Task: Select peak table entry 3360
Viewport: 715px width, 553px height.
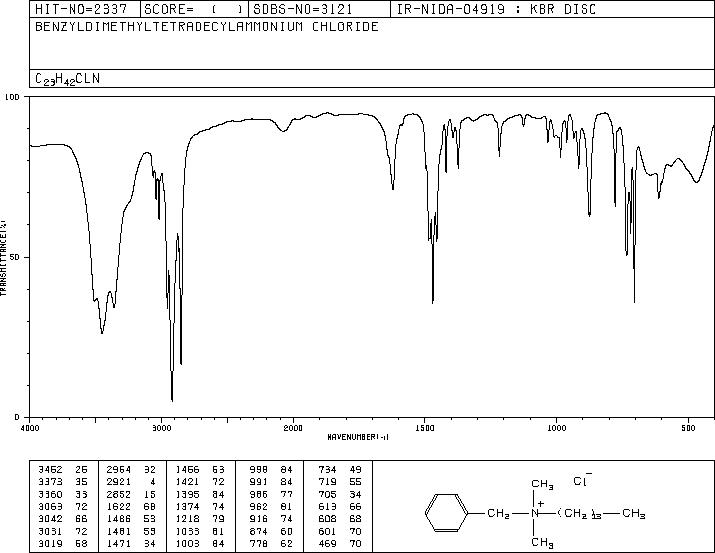Action: (x=50, y=494)
